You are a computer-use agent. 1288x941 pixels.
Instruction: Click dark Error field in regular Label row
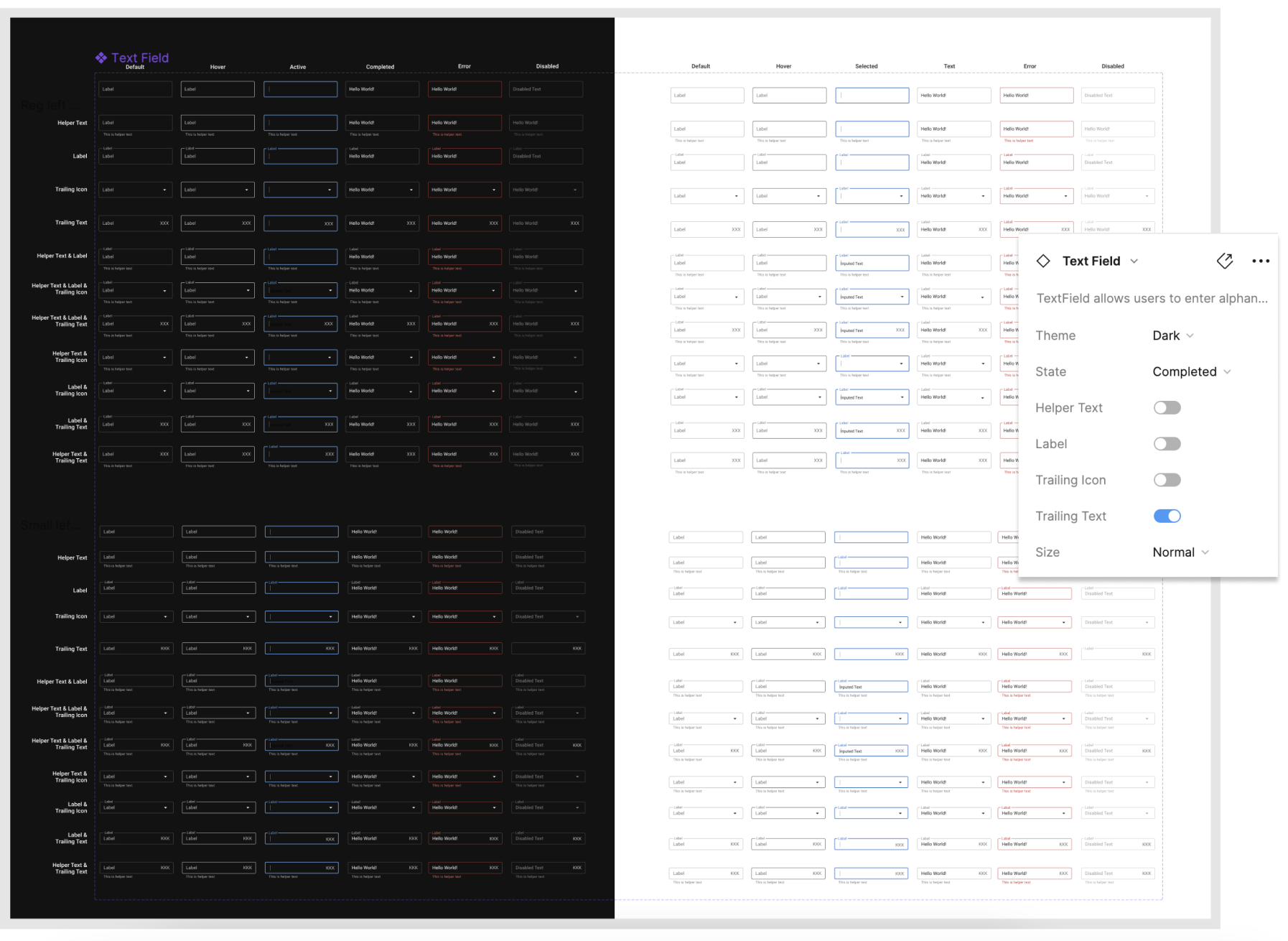pos(465,156)
